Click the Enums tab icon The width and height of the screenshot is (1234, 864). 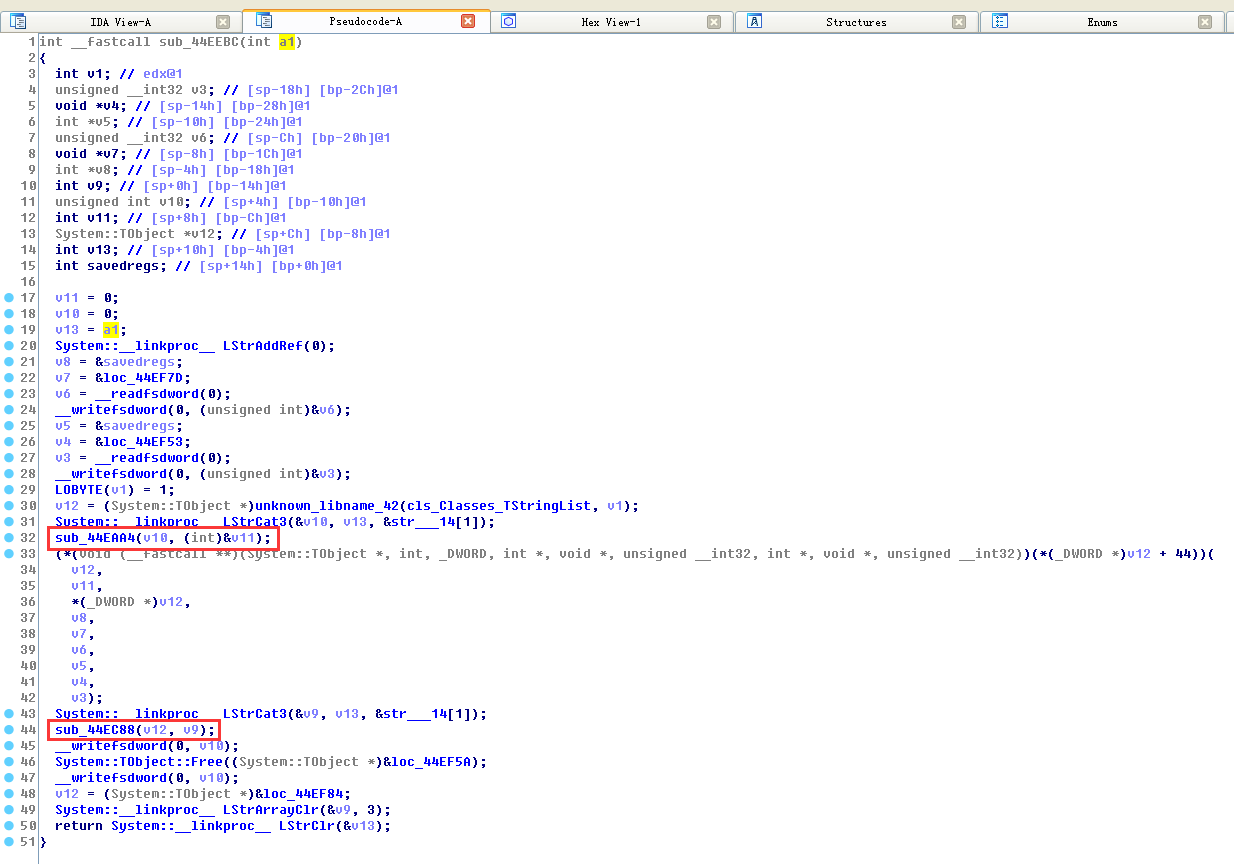[1000, 21]
